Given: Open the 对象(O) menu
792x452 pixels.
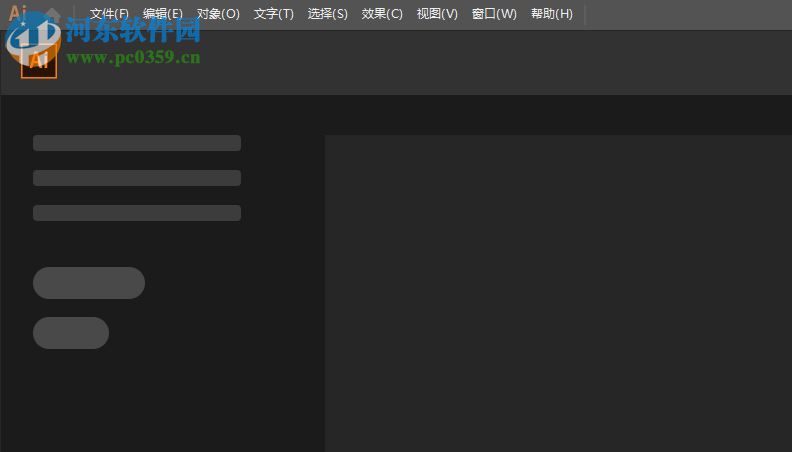Looking at the screenshot, I should pyautogui.click(x=218, y=14).
